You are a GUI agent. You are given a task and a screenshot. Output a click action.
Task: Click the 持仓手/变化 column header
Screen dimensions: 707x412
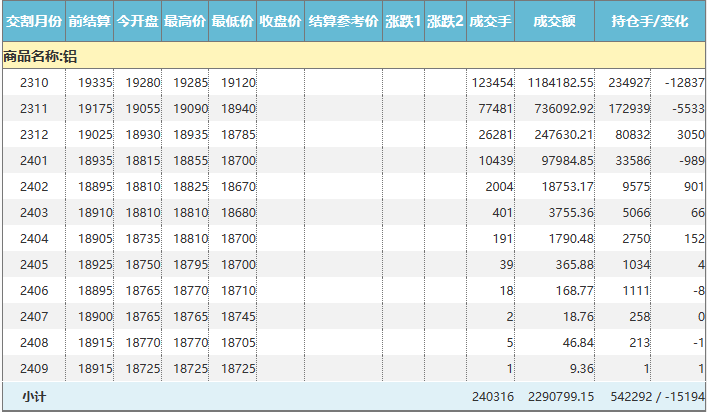(650, 21)
